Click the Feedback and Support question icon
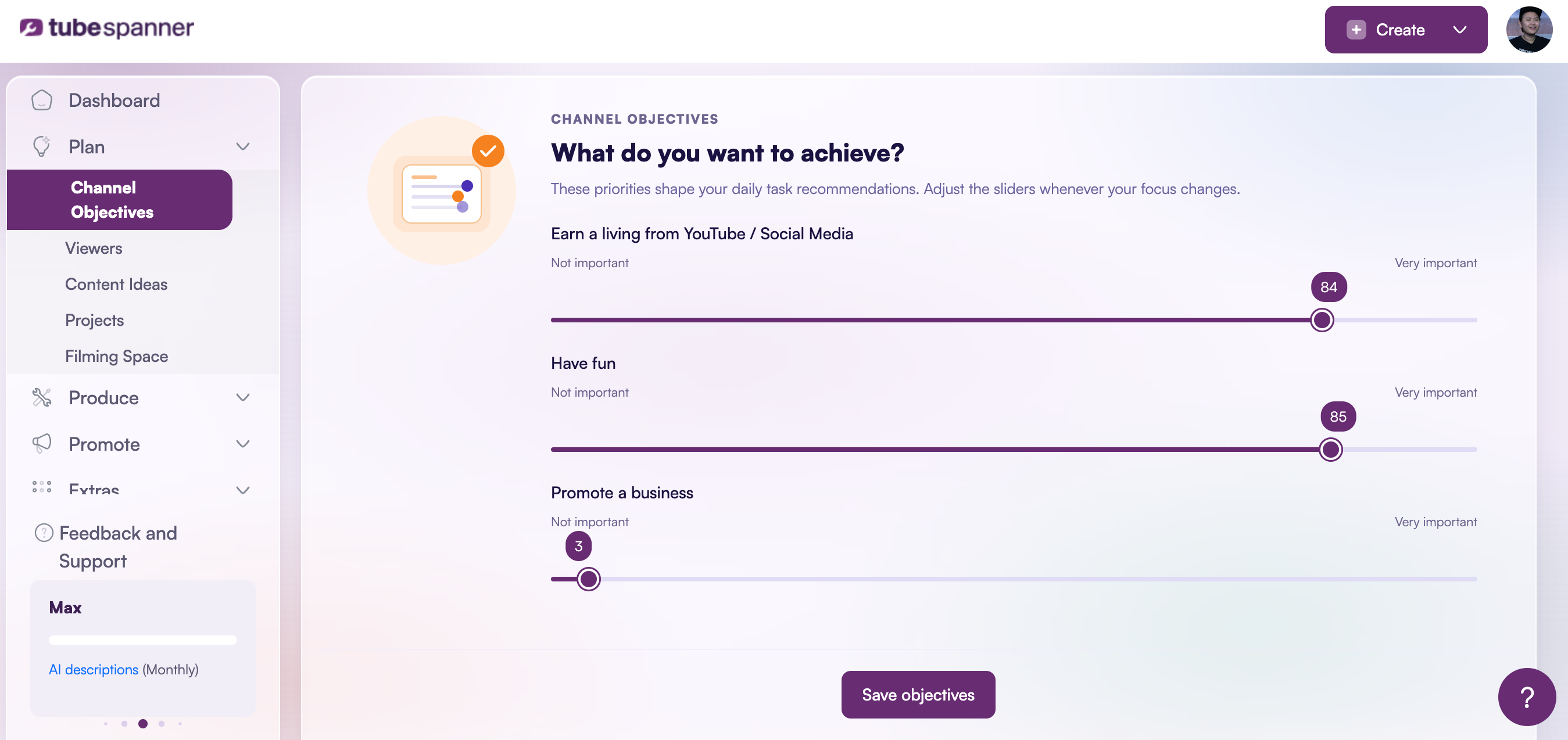The width and height of the screenshot is (1568, 740). click(x=44, y=533)
